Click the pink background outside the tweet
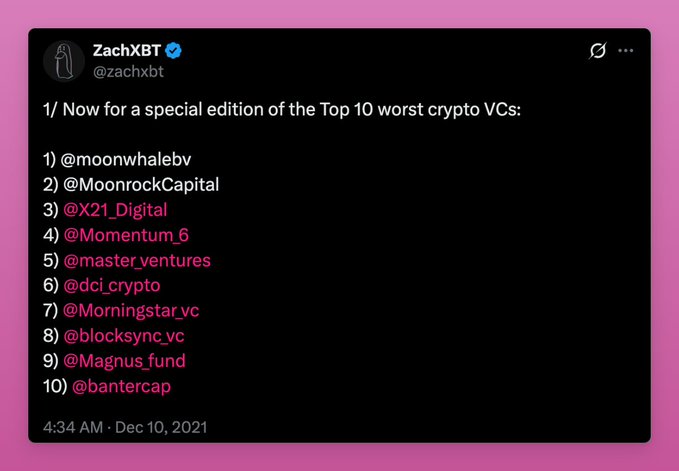679x471 pixels. 340,457
